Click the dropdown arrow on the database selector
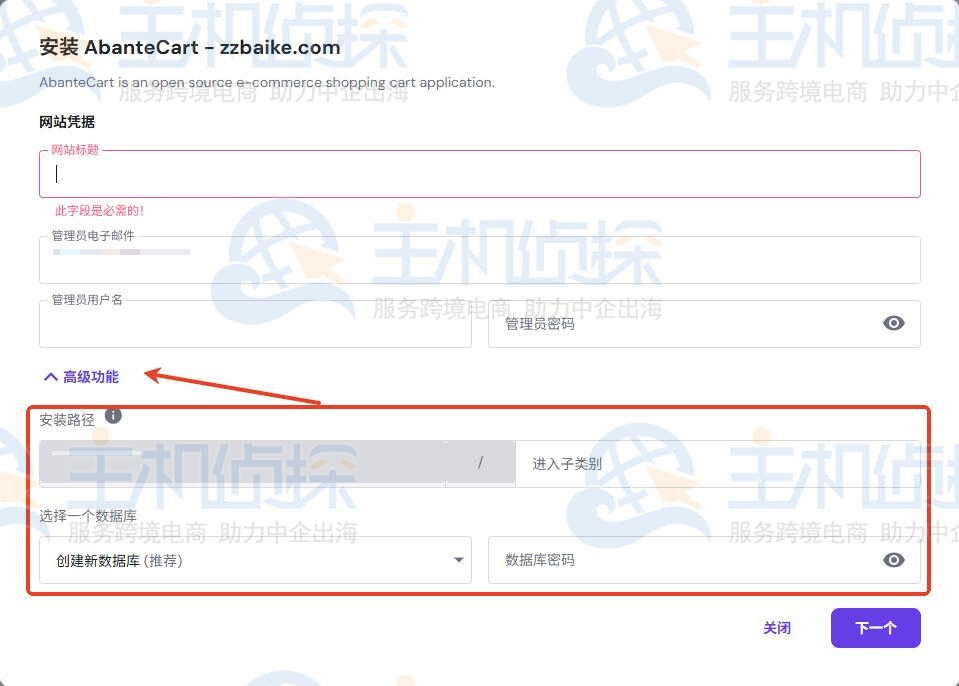 tap(458, 560)
